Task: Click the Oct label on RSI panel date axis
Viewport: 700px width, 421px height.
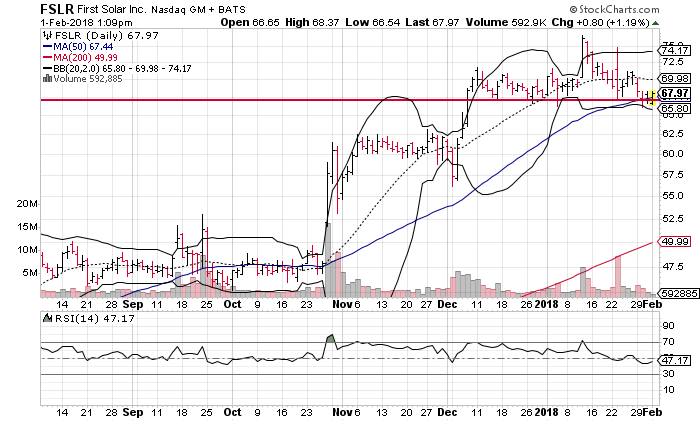Action: 232,413
